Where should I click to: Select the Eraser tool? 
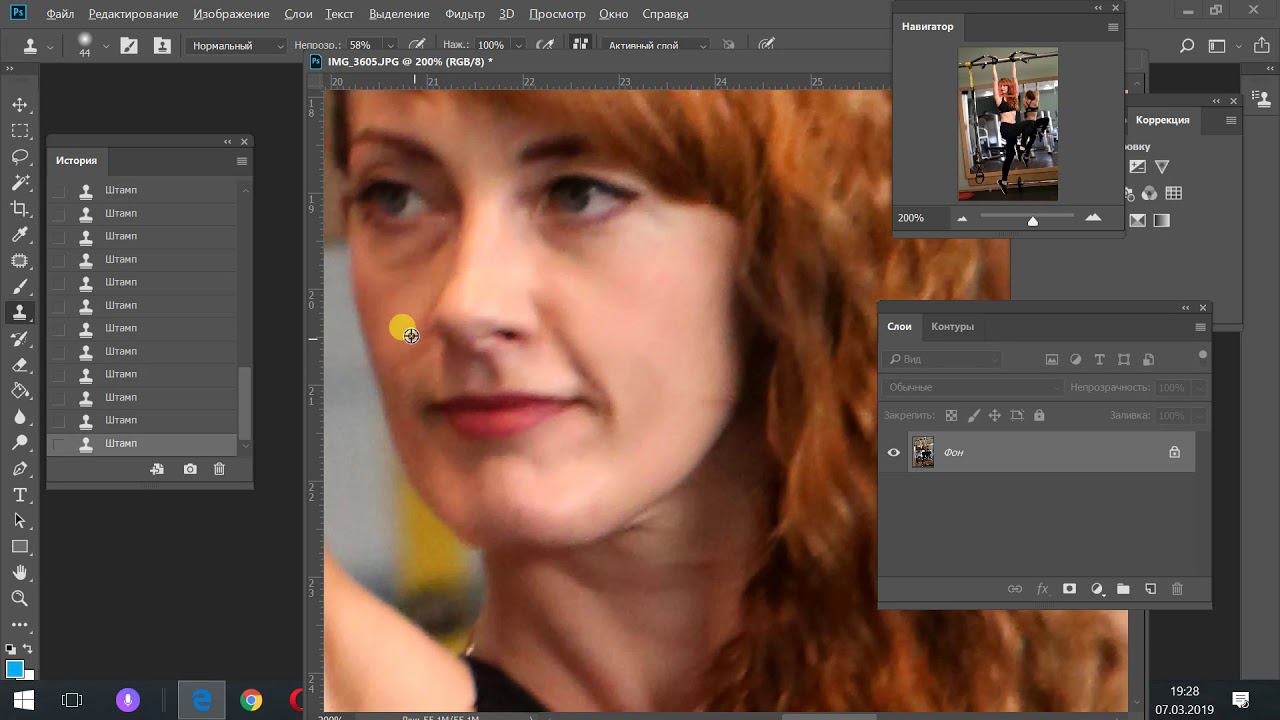[x=19, y=365]
